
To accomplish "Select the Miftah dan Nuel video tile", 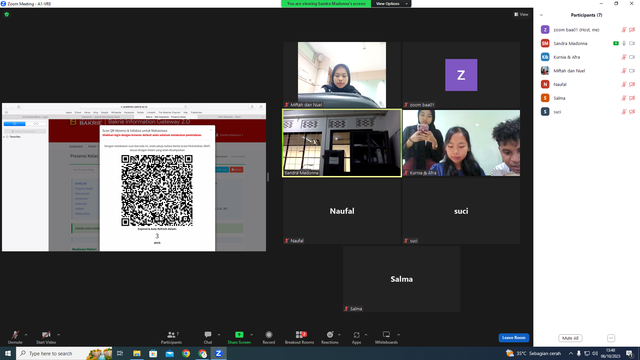I will (342, 75).
